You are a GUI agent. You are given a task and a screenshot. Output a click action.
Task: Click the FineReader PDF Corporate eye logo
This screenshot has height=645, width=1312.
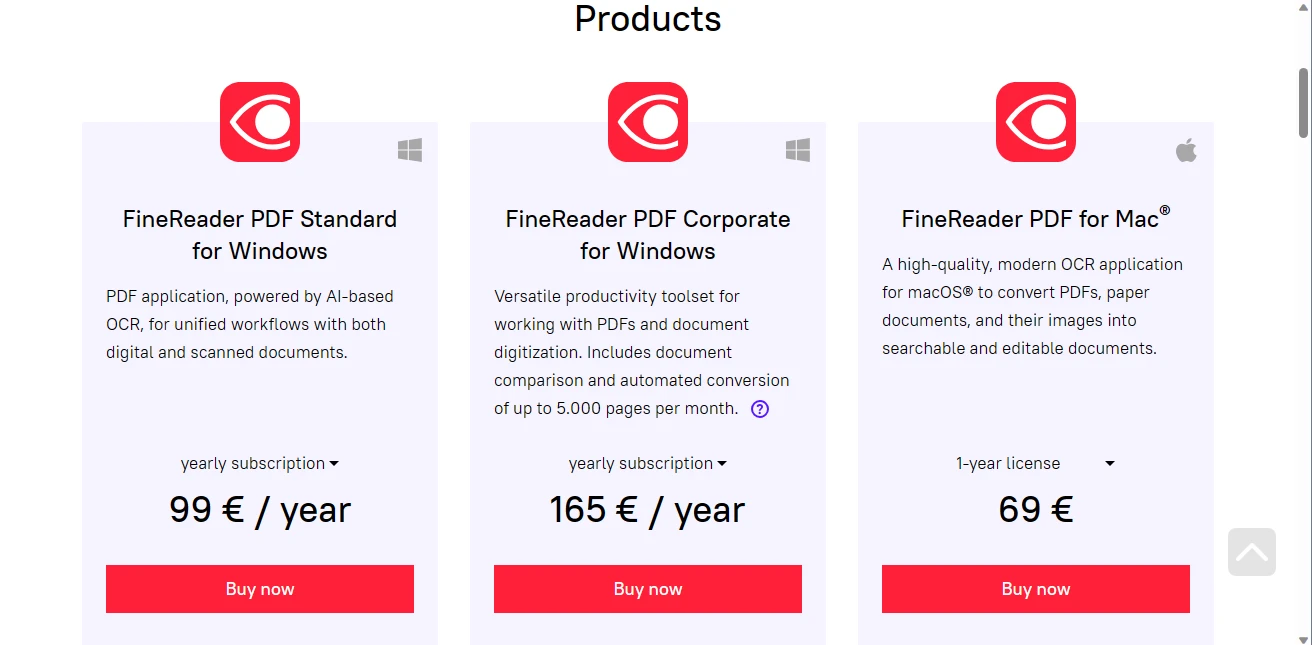pos(648,122)
